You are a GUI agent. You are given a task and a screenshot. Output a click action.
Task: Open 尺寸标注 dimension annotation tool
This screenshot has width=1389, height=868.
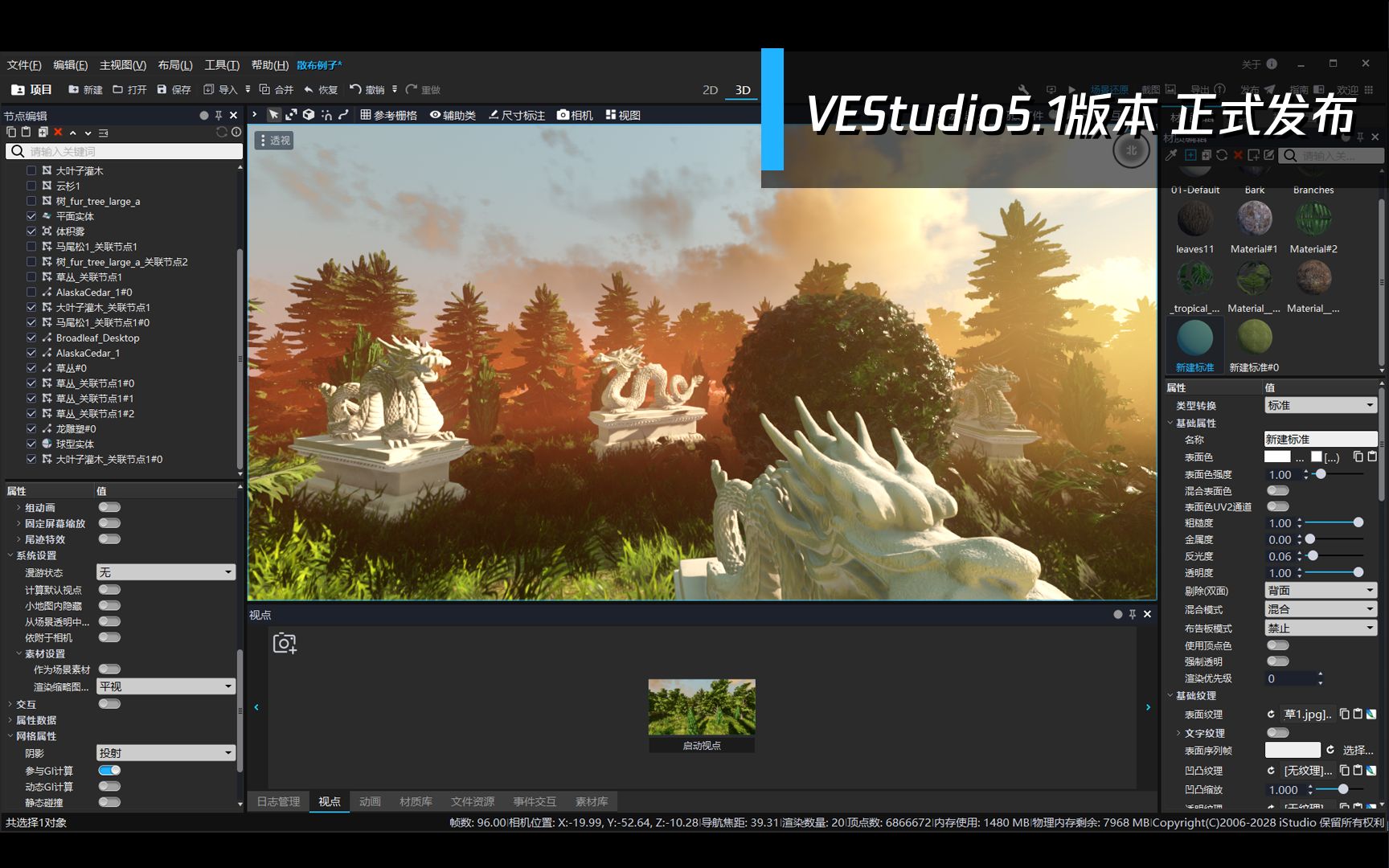517,115
